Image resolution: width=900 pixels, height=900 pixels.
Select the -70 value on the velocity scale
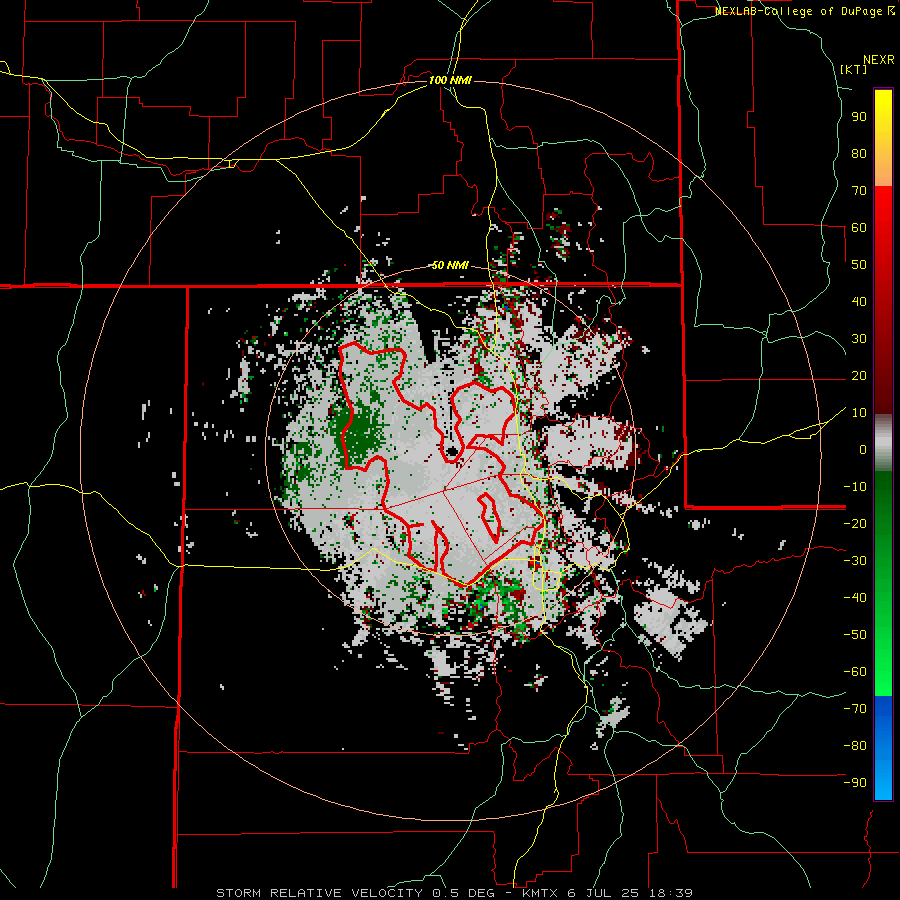point(855,709)
